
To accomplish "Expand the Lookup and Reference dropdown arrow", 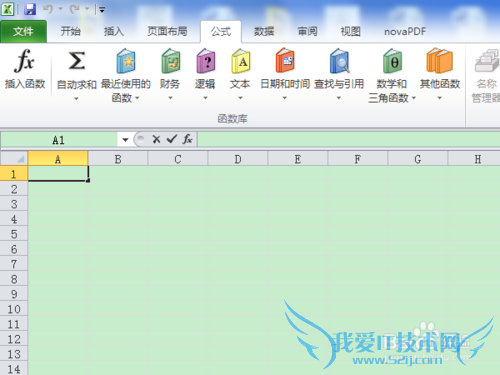I will (339, 98).
